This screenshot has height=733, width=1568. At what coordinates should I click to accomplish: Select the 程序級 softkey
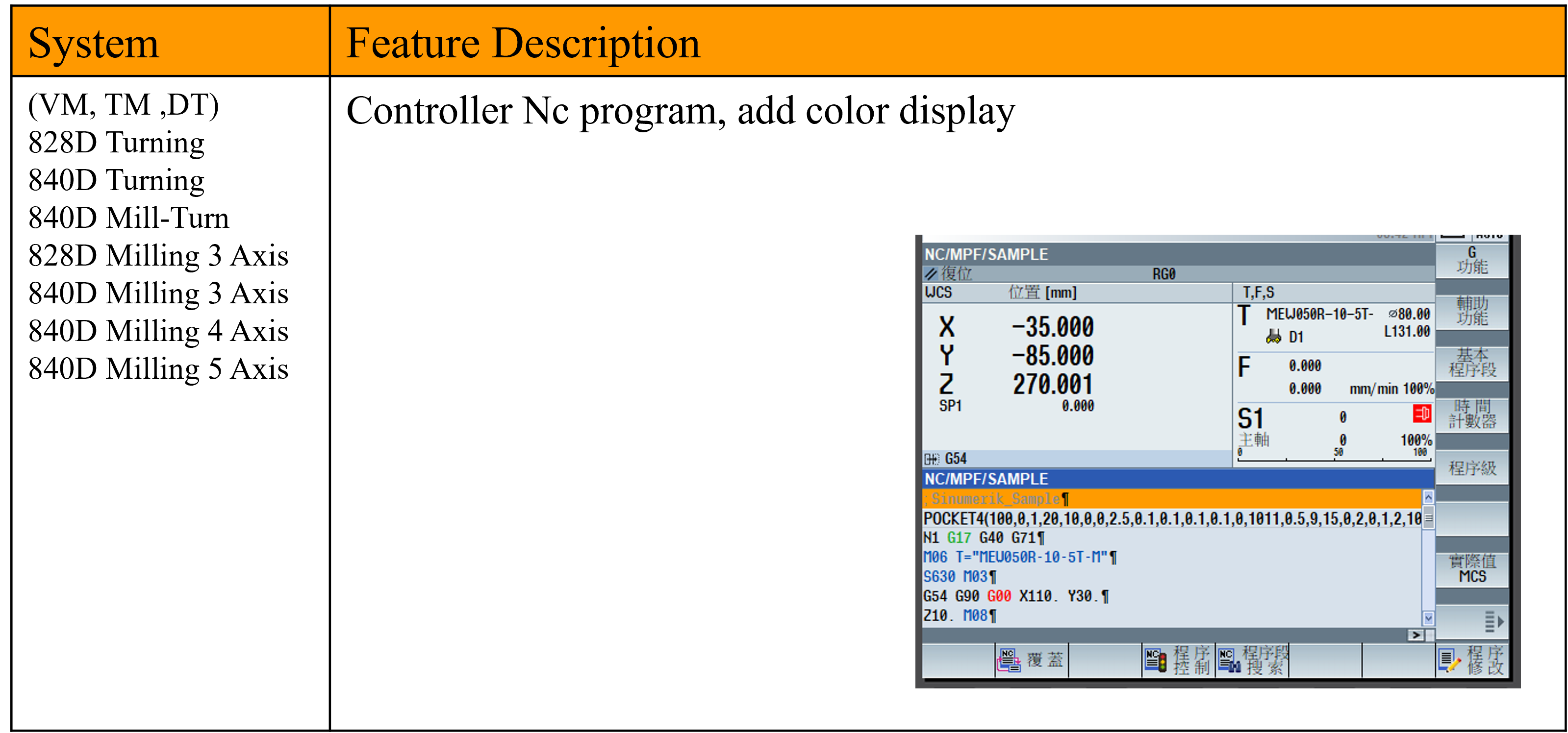[x=1472, y=468]
